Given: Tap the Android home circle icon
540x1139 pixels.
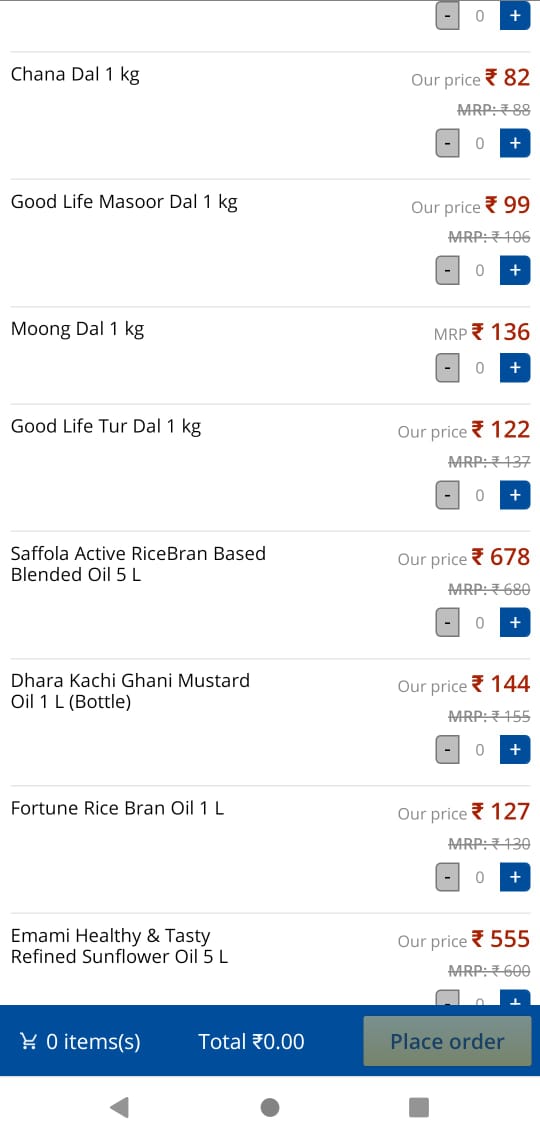Looking at the screenshot, I should [270, 1107].
